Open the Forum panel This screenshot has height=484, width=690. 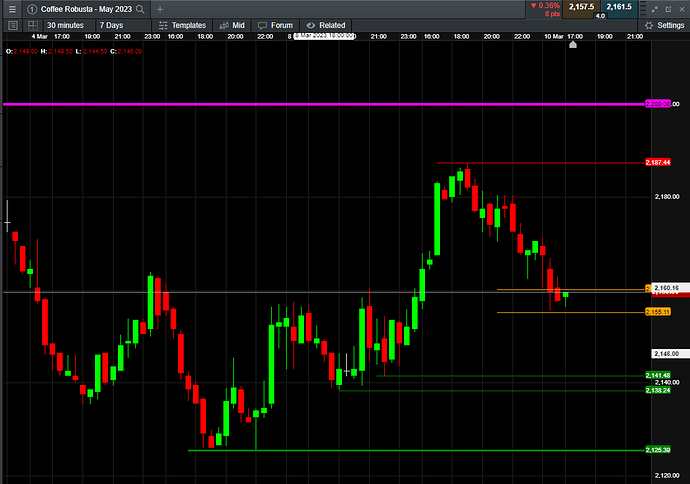coord(275,26)
